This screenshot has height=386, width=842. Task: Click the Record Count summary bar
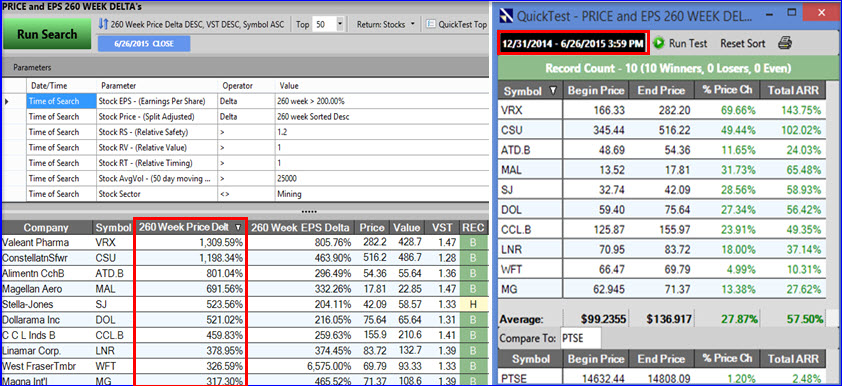click(x=667, y=68)
